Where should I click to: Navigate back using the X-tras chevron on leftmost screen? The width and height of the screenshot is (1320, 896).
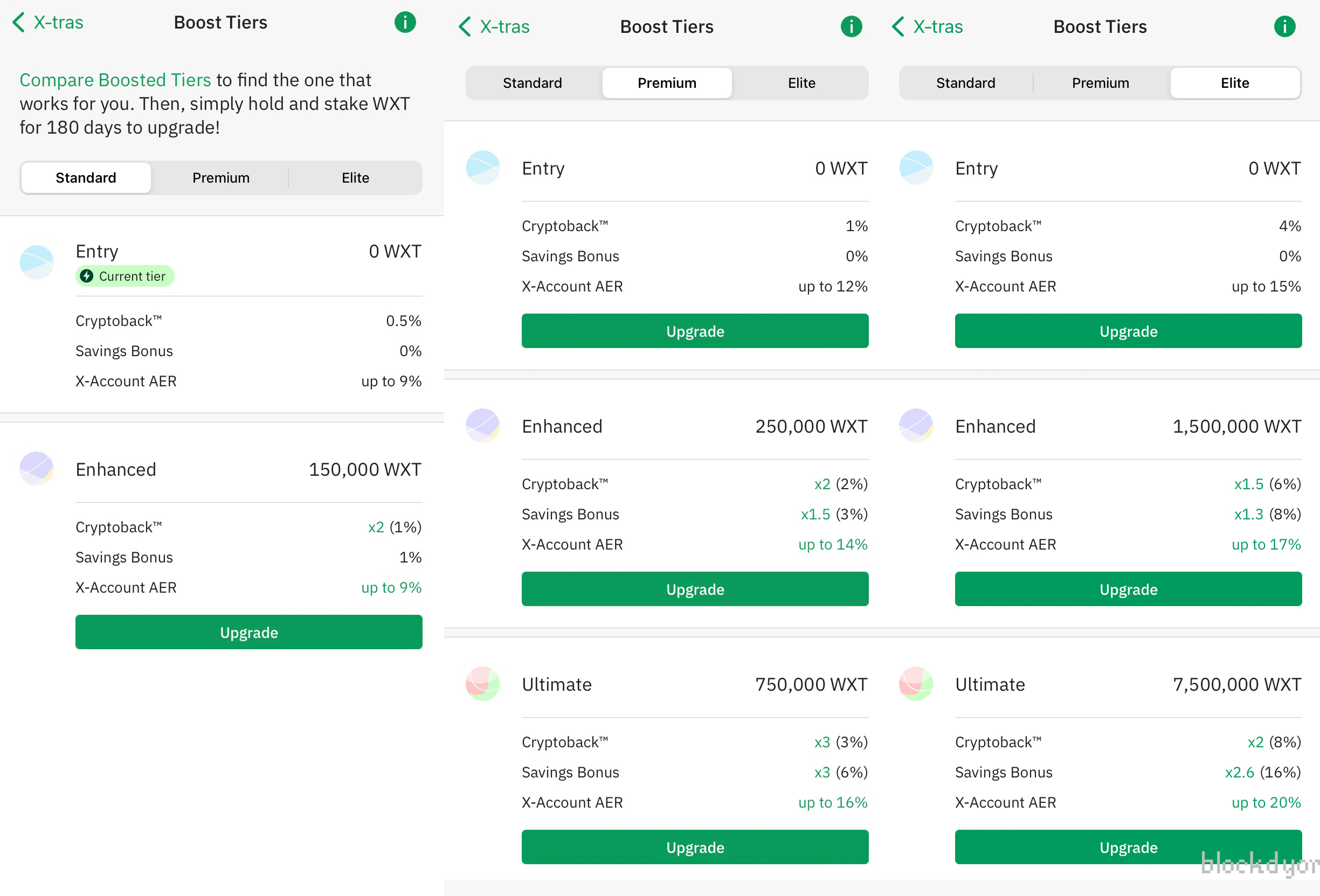point(18,22)
